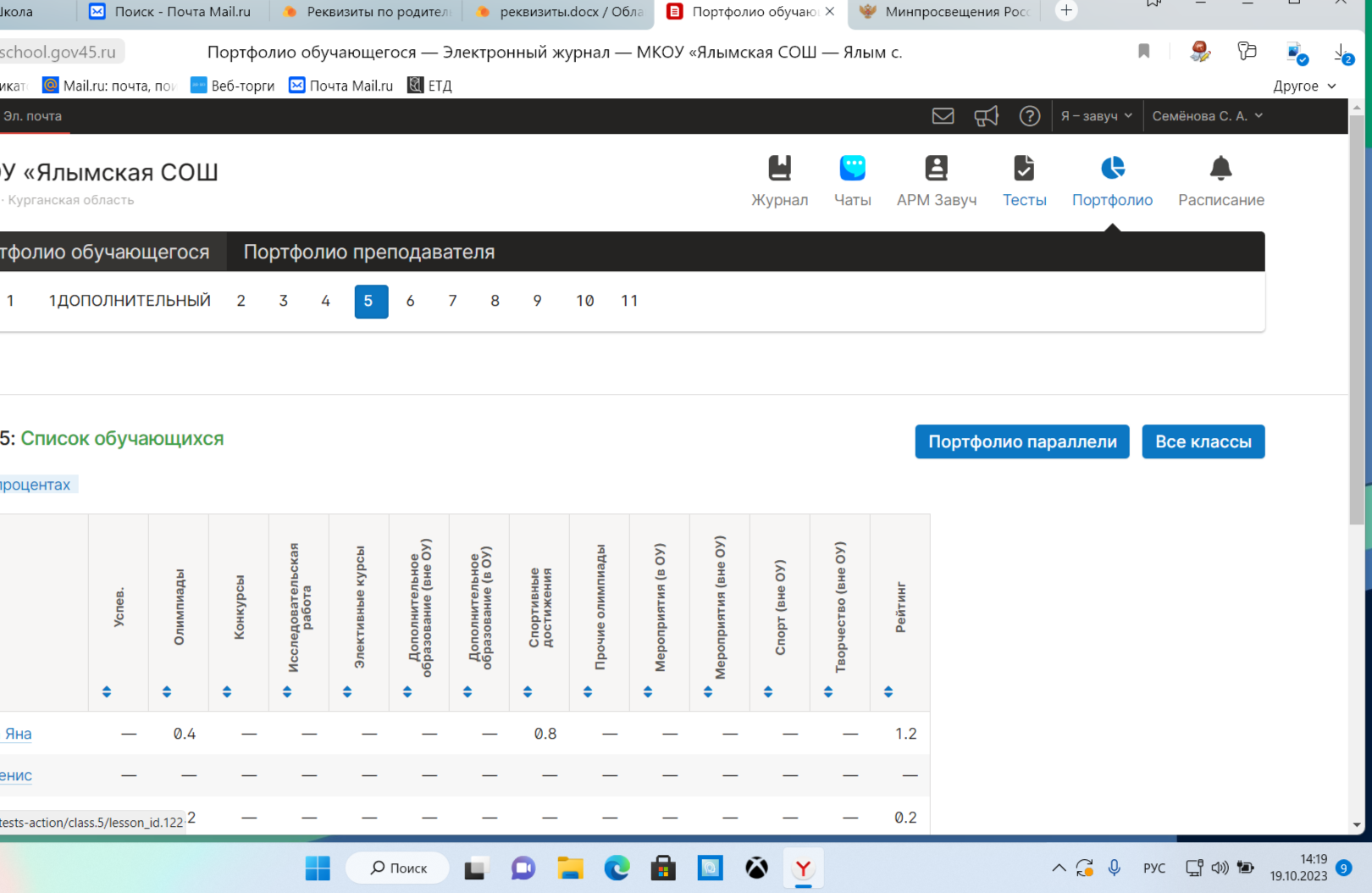Open АРМ Завуч section
1372x893 pixels.
pos(936,181)
